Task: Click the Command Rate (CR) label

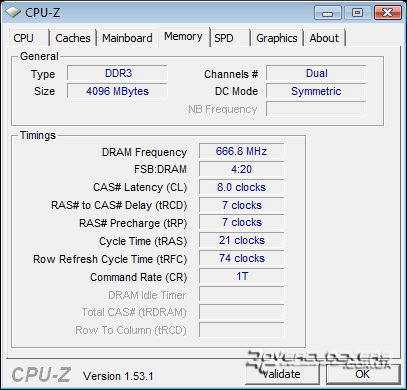Action: [x=139, y=277]
